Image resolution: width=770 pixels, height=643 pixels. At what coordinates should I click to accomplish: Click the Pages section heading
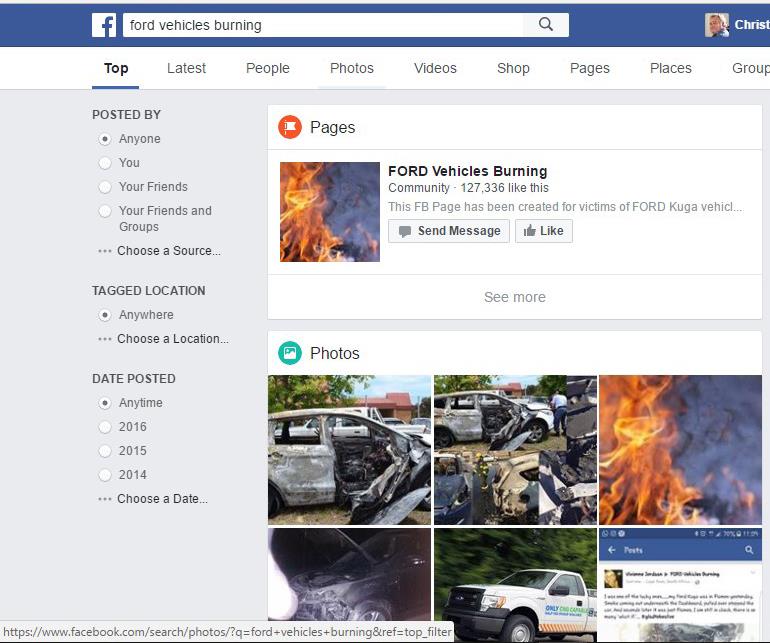[332, 128]
